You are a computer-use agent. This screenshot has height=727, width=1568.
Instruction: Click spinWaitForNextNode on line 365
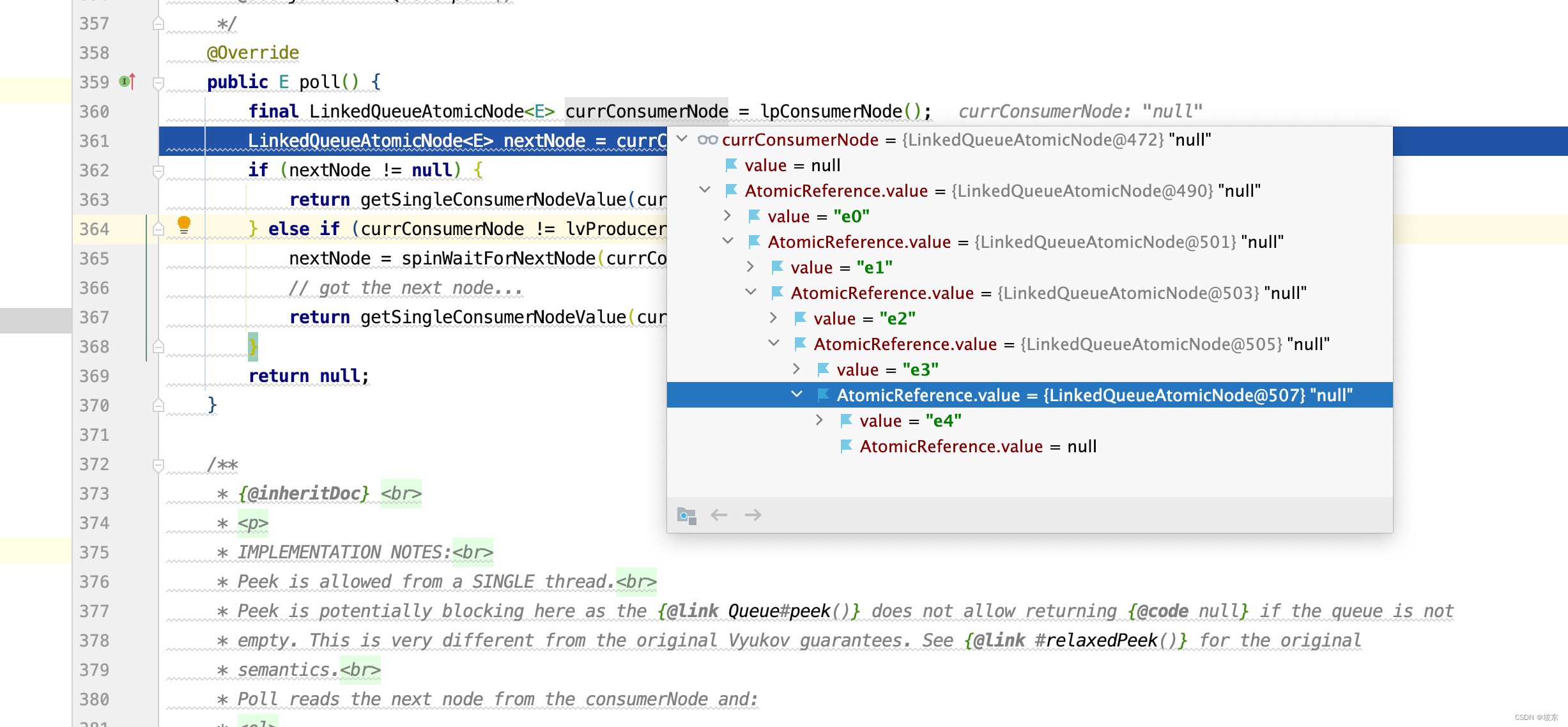[498, 259]
